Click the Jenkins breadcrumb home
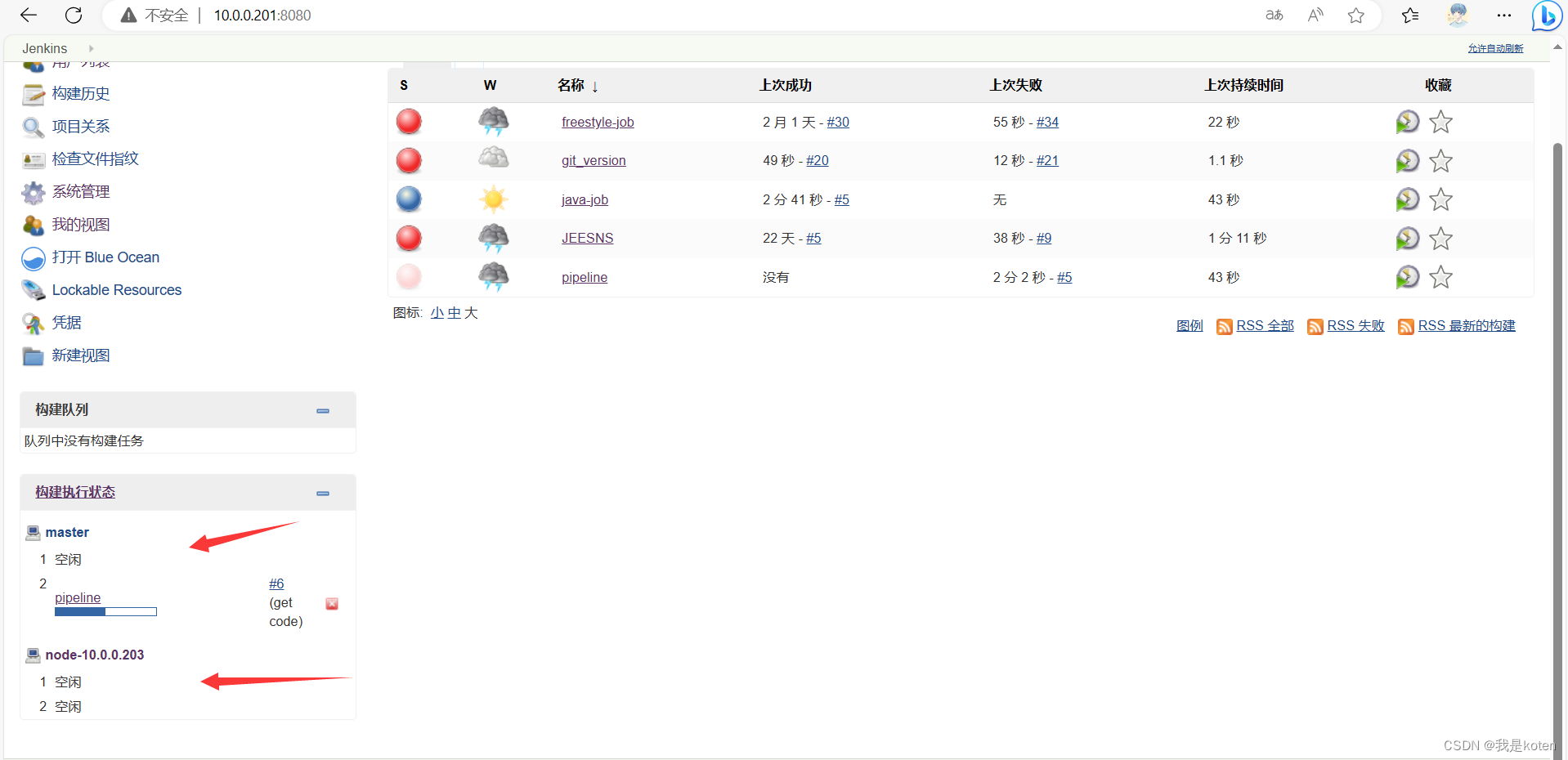 (45, 49)
